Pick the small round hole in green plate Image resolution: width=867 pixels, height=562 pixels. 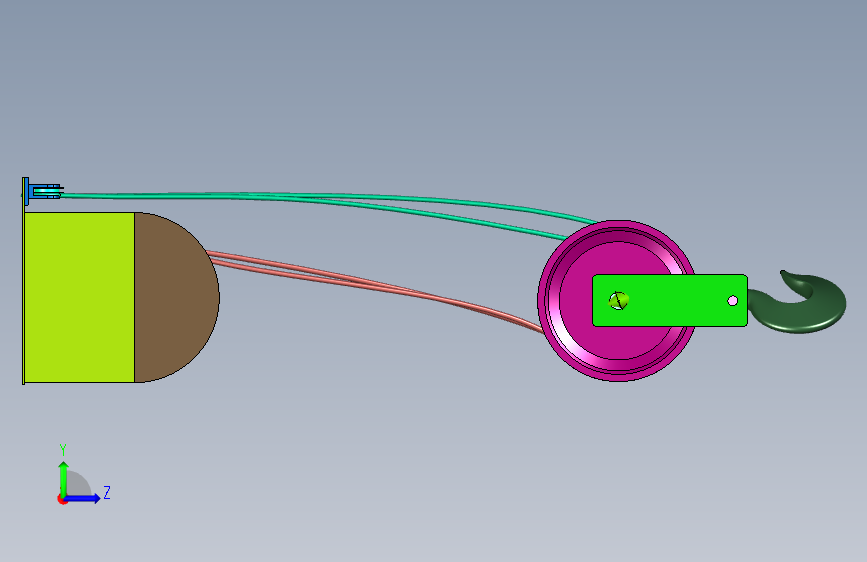click(x=733, y=300)
